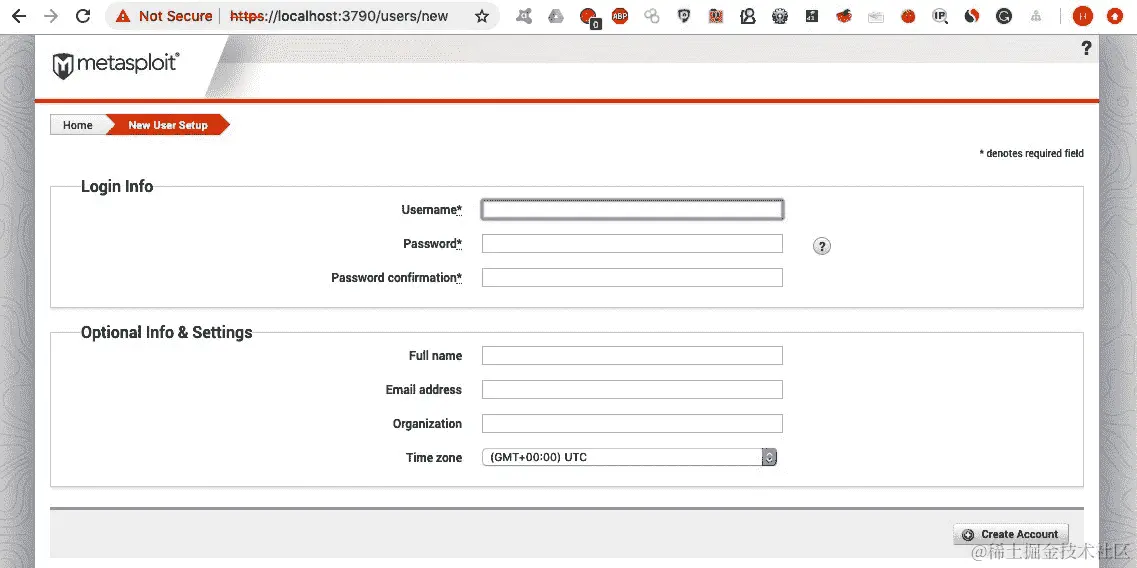
Task: Open the Time zone dropdown
Action: tap(629, 457)
